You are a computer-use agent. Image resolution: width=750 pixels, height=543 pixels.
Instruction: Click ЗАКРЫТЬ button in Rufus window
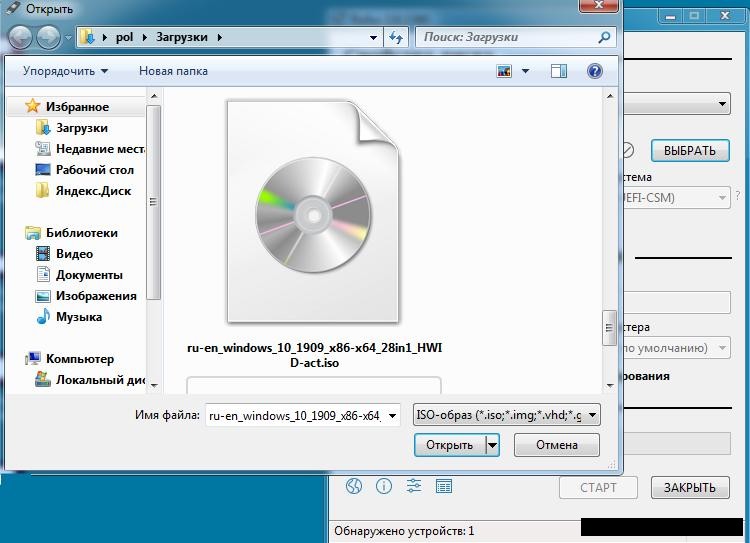[690, 488]
